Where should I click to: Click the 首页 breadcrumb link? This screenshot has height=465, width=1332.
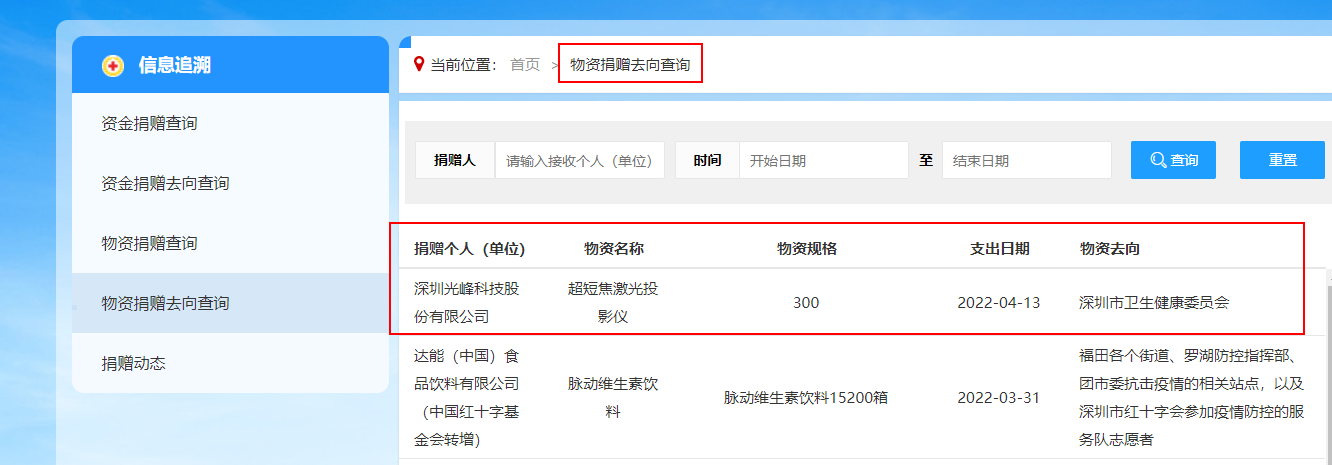point(525,65)
